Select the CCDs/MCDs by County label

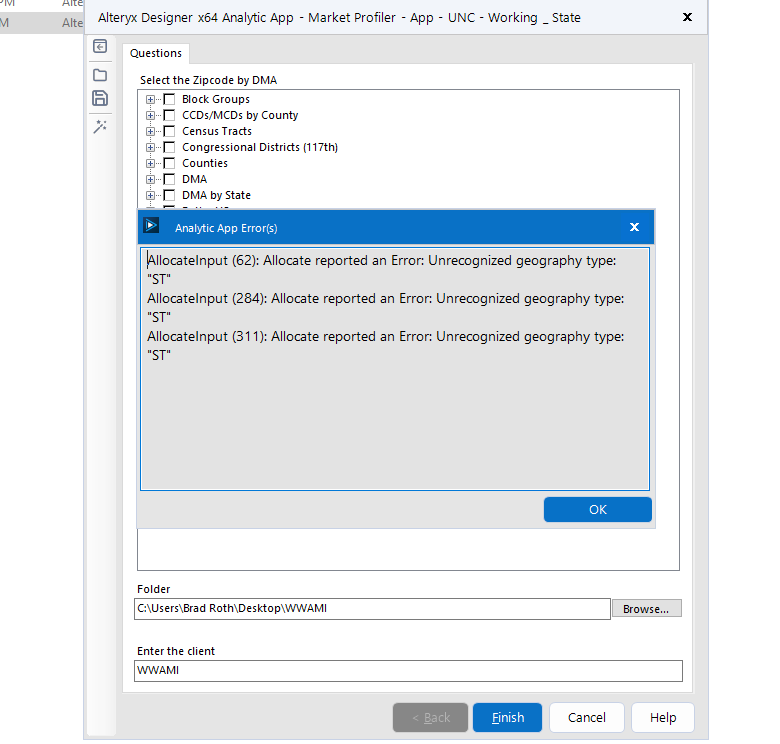[240, 115]
